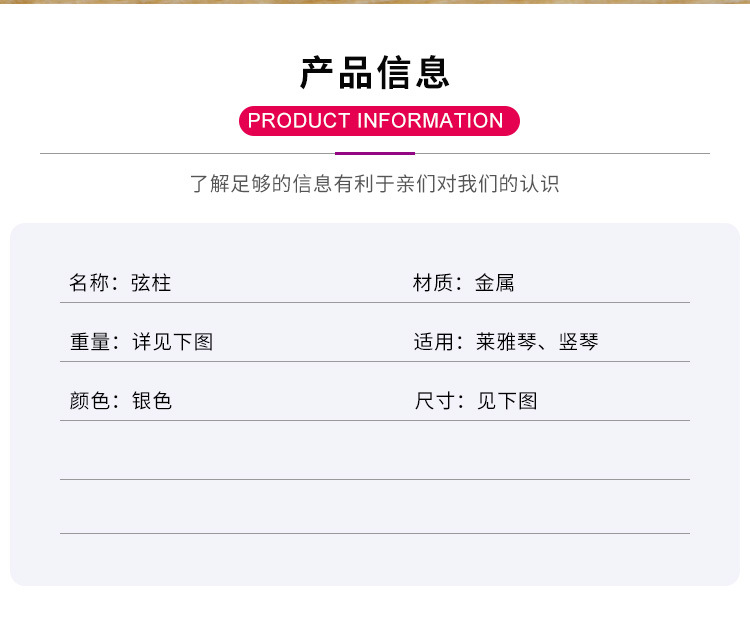
Task: Click the 名称 label
Action: tap(88, 283)
